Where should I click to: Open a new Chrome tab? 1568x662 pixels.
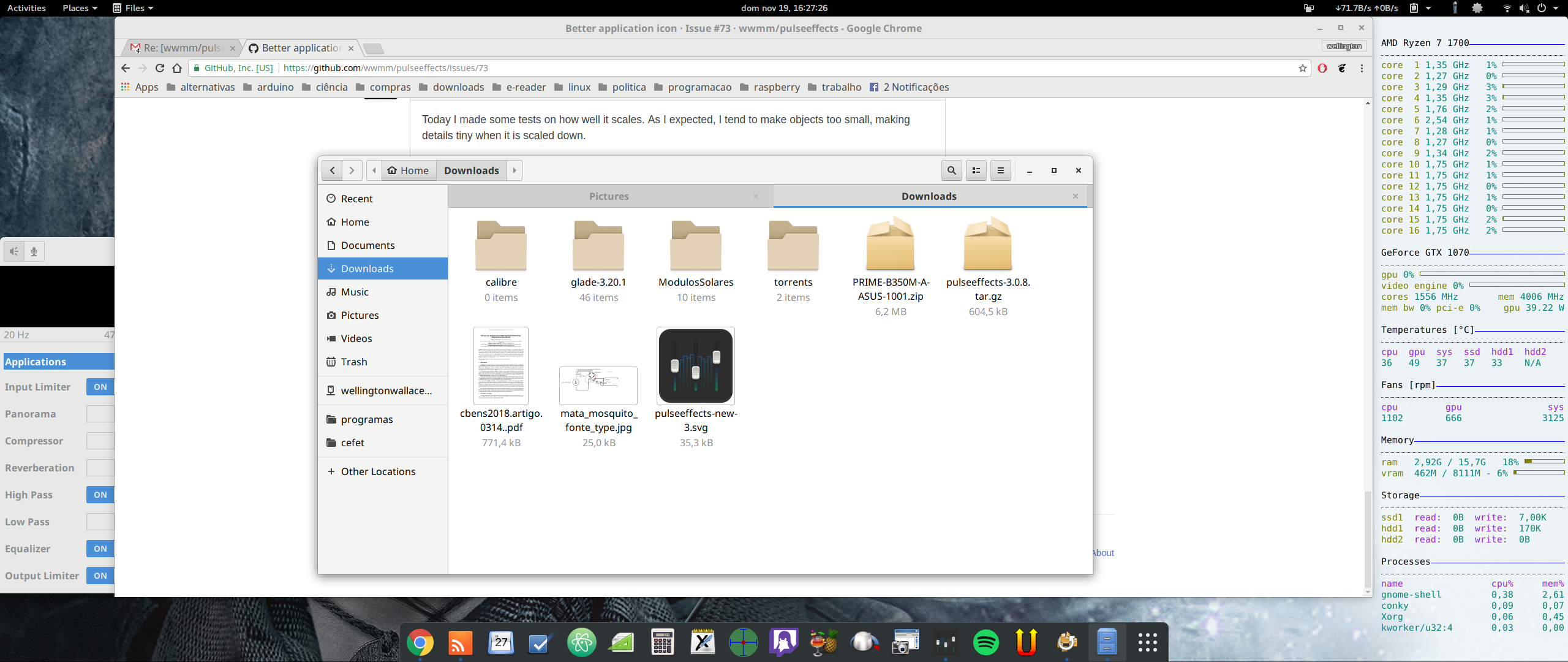click(373, 48)
